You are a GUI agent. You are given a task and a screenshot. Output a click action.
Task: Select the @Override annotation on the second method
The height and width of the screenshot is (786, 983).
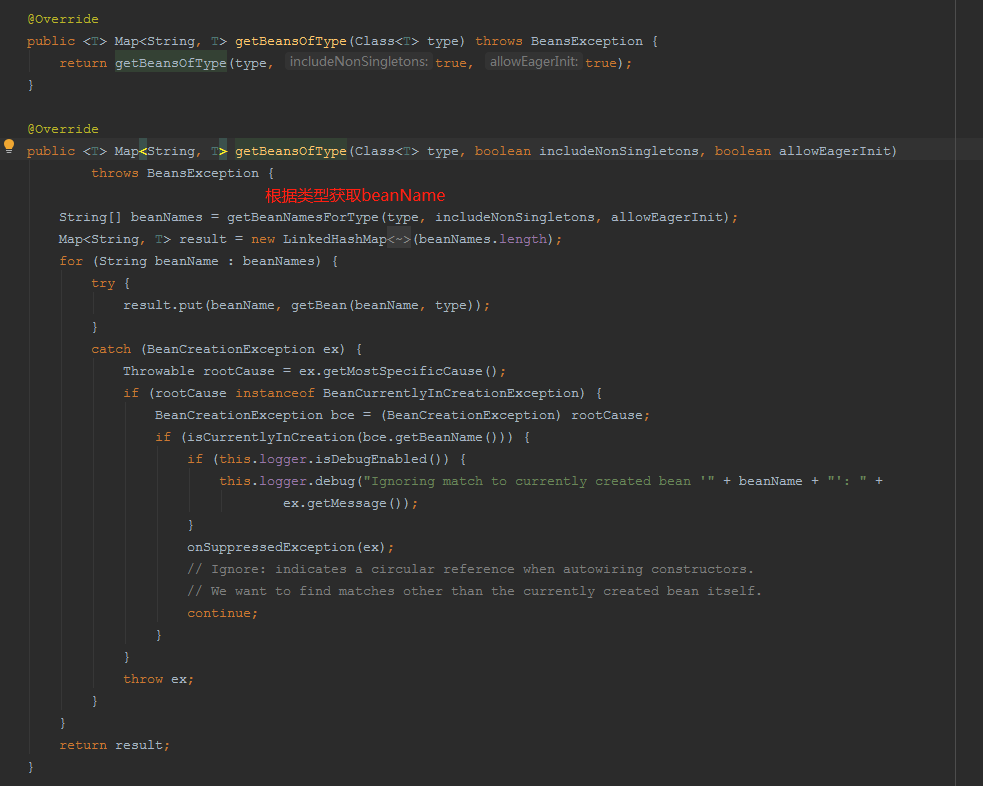click(x=62, y=128)
